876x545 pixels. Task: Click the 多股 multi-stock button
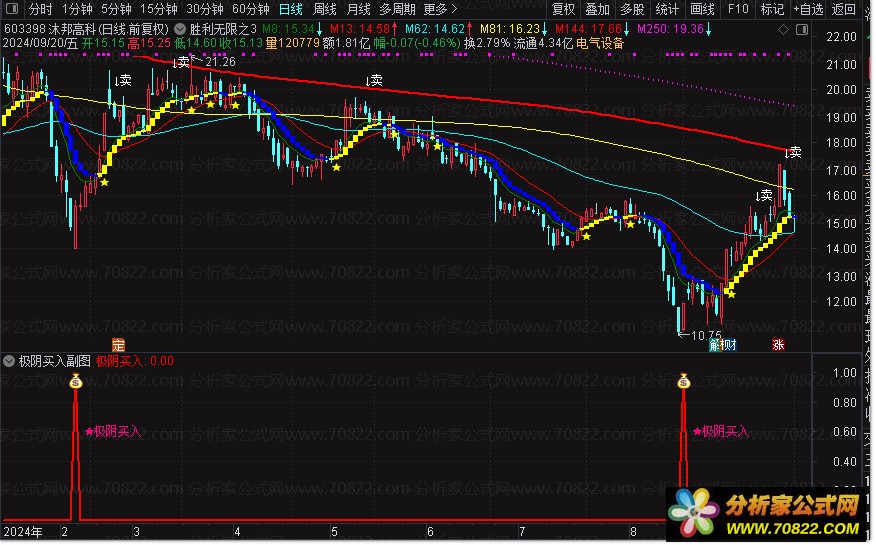tap(632, 9)
